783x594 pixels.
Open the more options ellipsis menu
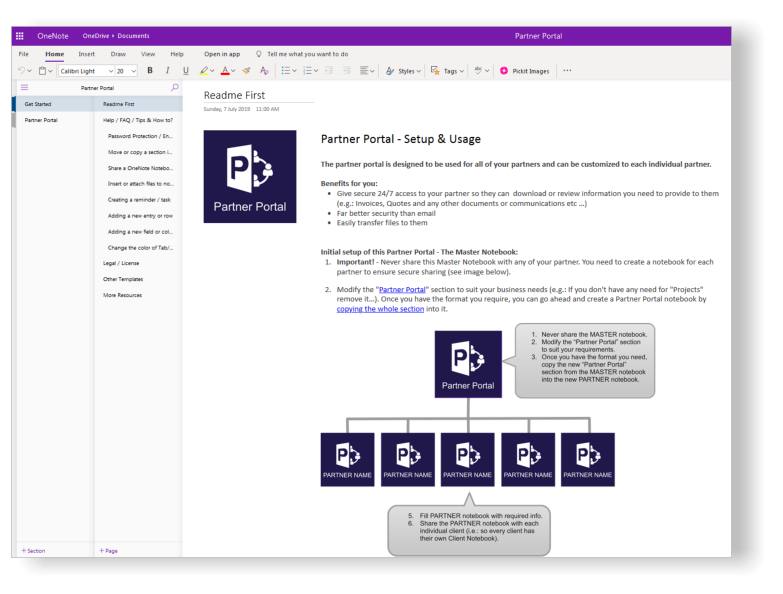567,71
